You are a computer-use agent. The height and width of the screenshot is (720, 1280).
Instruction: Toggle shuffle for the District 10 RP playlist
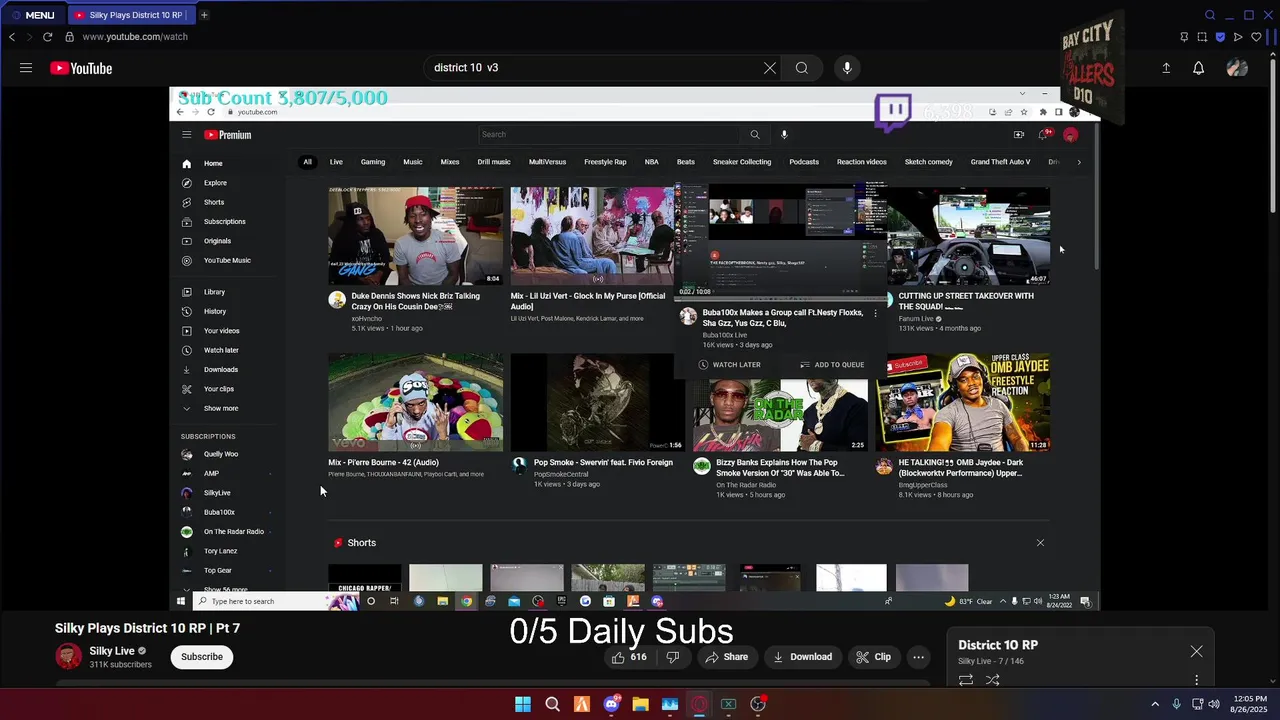tap(992, 680)
